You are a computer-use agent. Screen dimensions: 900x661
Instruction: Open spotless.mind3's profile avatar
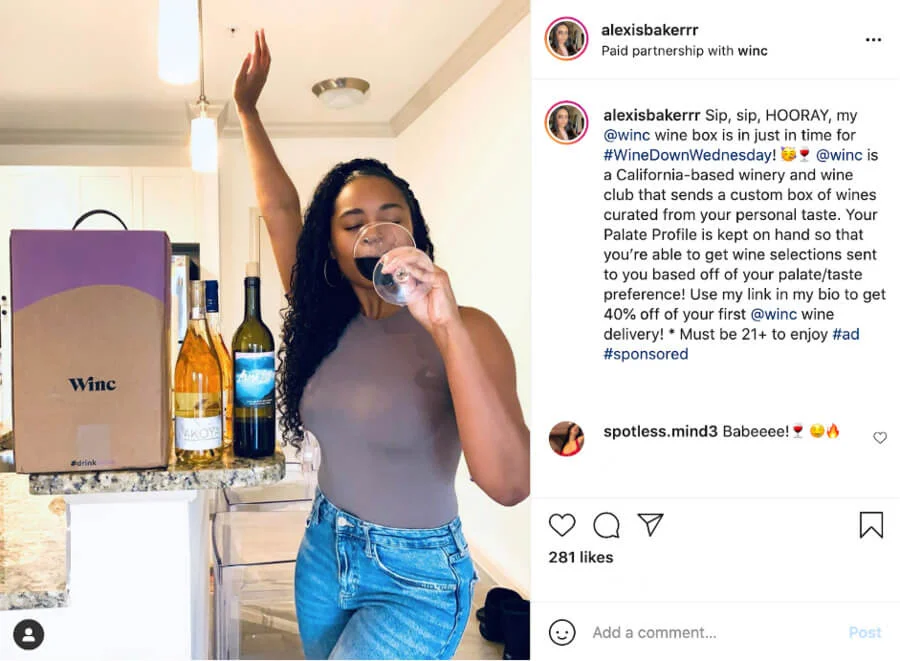click(566, 438)
